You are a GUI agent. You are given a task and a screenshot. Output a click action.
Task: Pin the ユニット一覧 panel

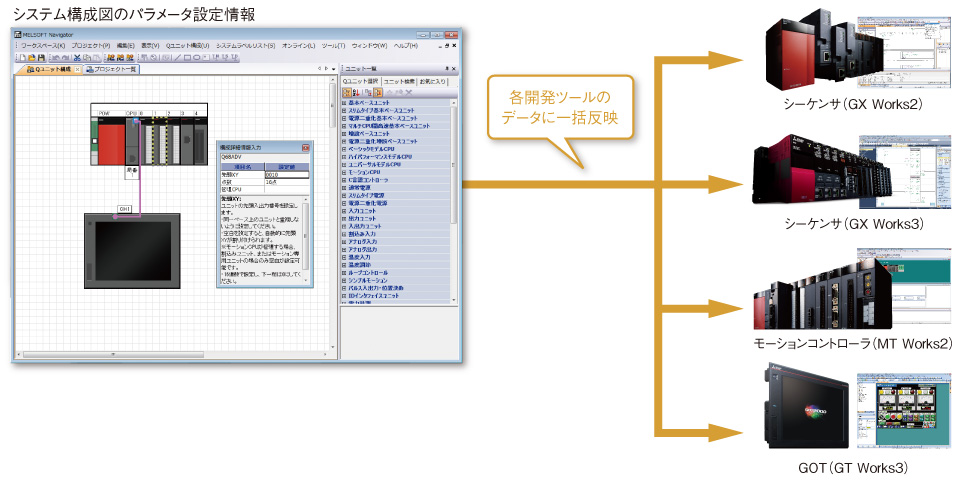[446, 69]
